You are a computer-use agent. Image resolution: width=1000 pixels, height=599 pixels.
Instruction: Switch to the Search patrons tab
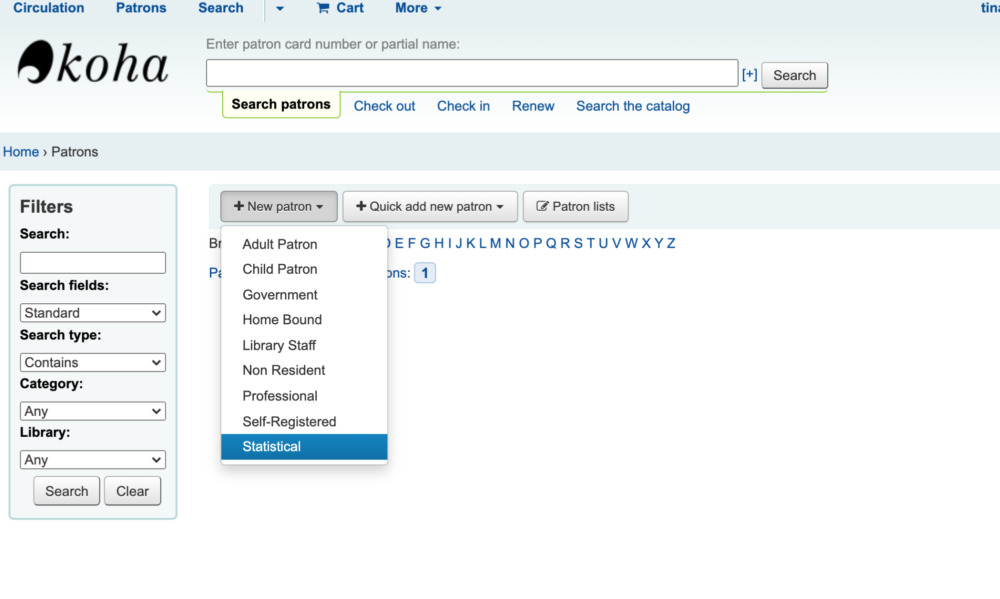coord(281,104)
